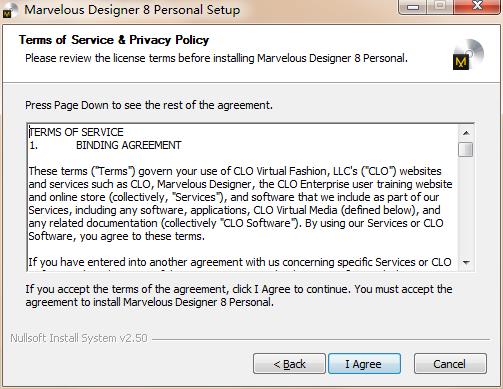Click the paragraph beginning 'These terms'

point(240,204)
